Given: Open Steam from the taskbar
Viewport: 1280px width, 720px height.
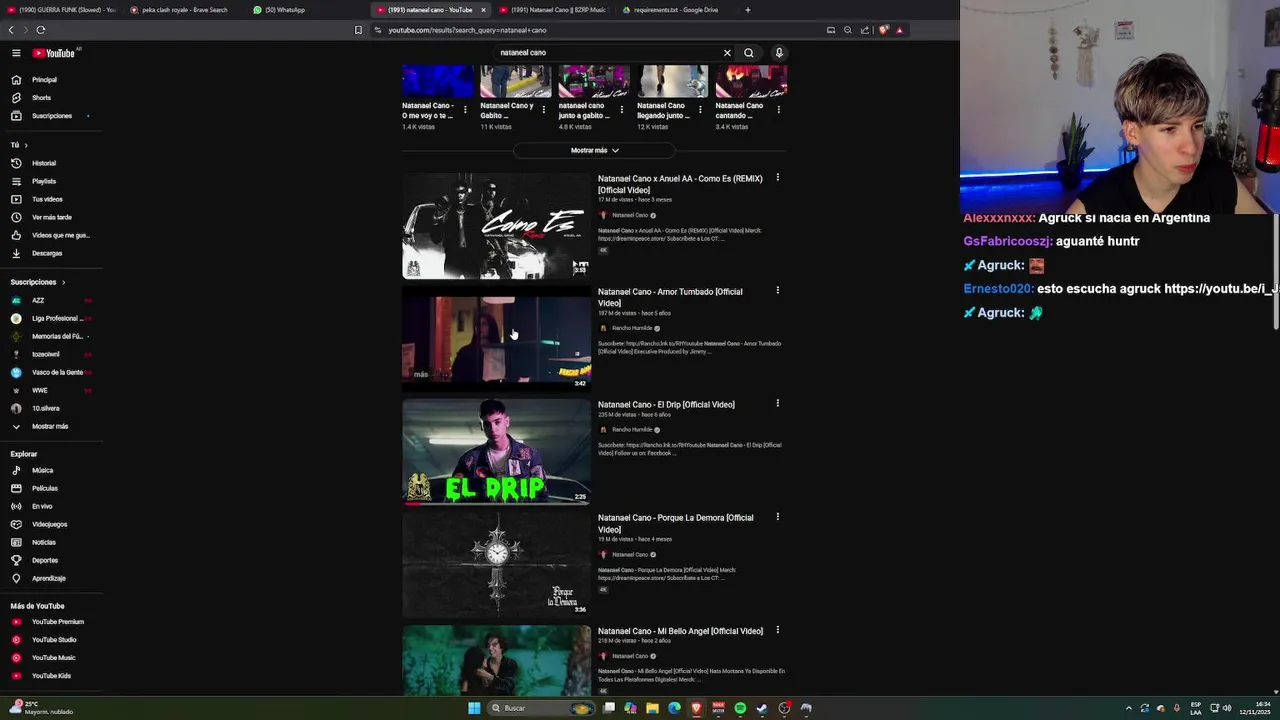Looking at the screenshot, I should 762,708.
